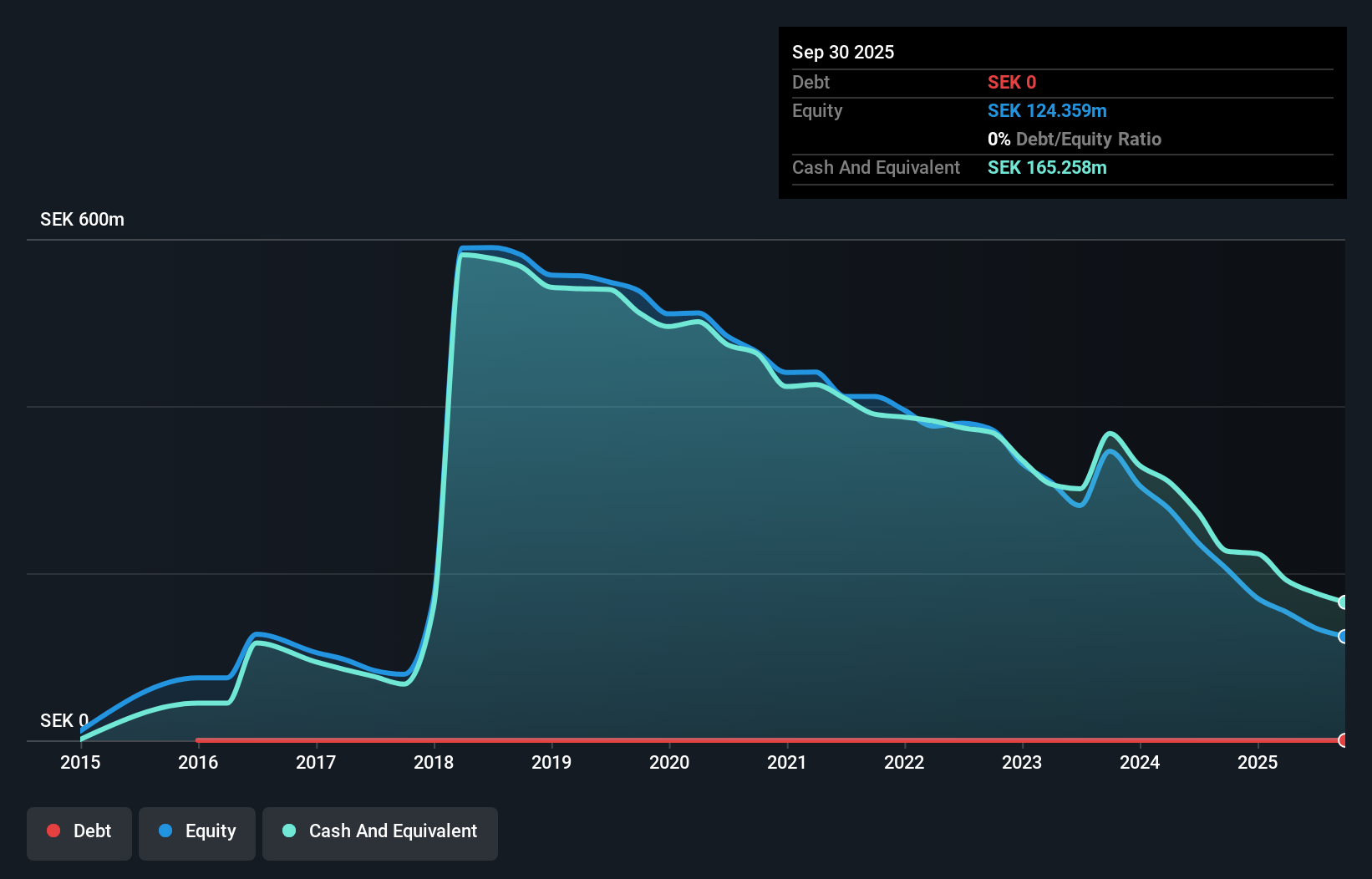
Task: Open details for Debt/Equity Ratio row
Action: pyautogui.click(x=1074, y=139)
